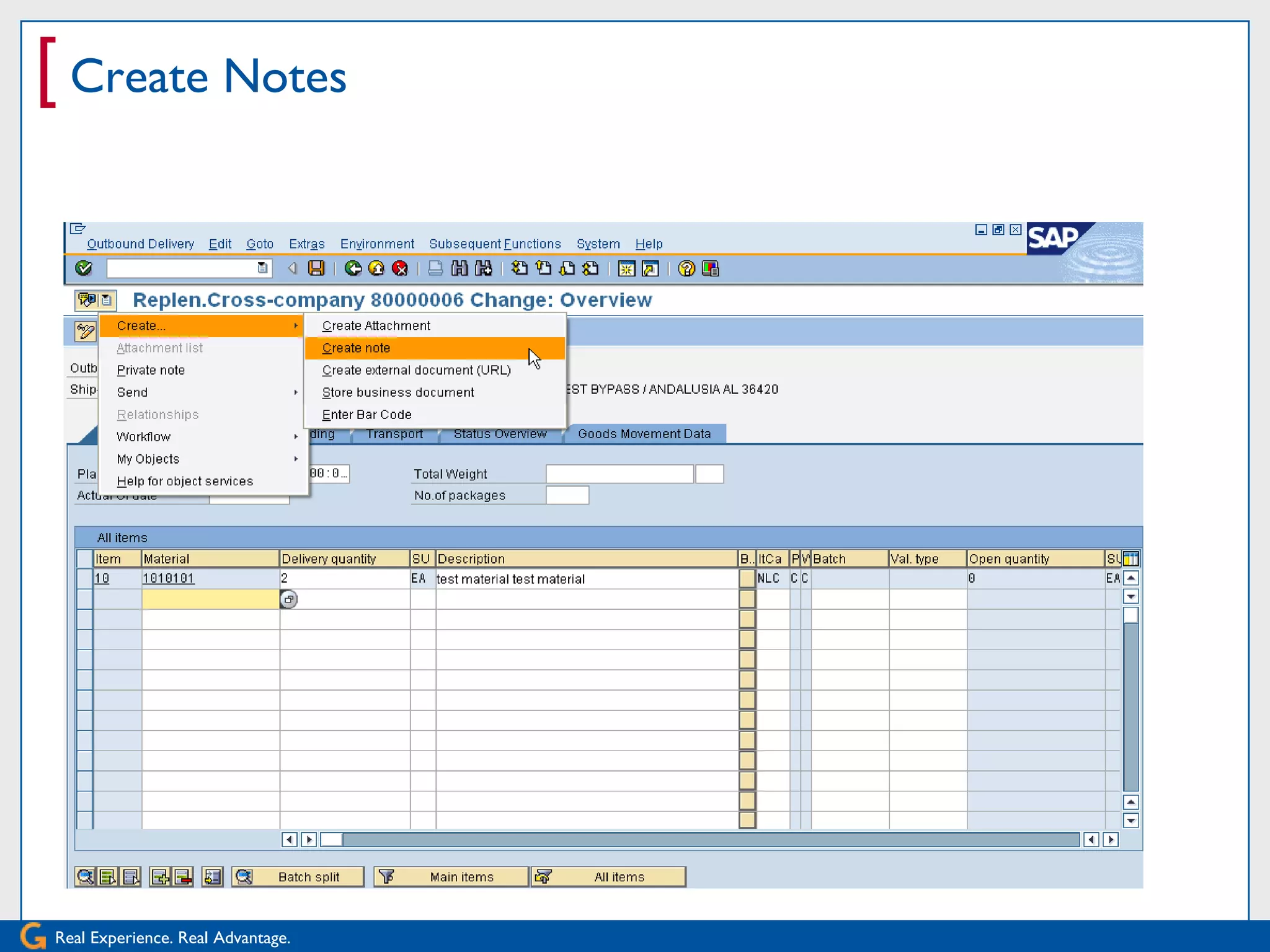Click the green Back arrow icon
This screenshot has width=1270, height=952.
tap(353, 268)
